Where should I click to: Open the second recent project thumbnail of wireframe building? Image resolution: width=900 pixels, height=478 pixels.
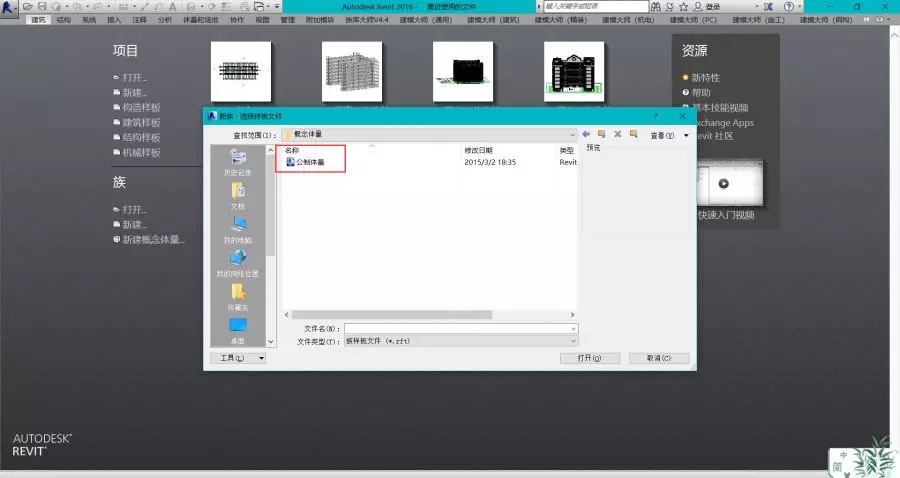352,71
